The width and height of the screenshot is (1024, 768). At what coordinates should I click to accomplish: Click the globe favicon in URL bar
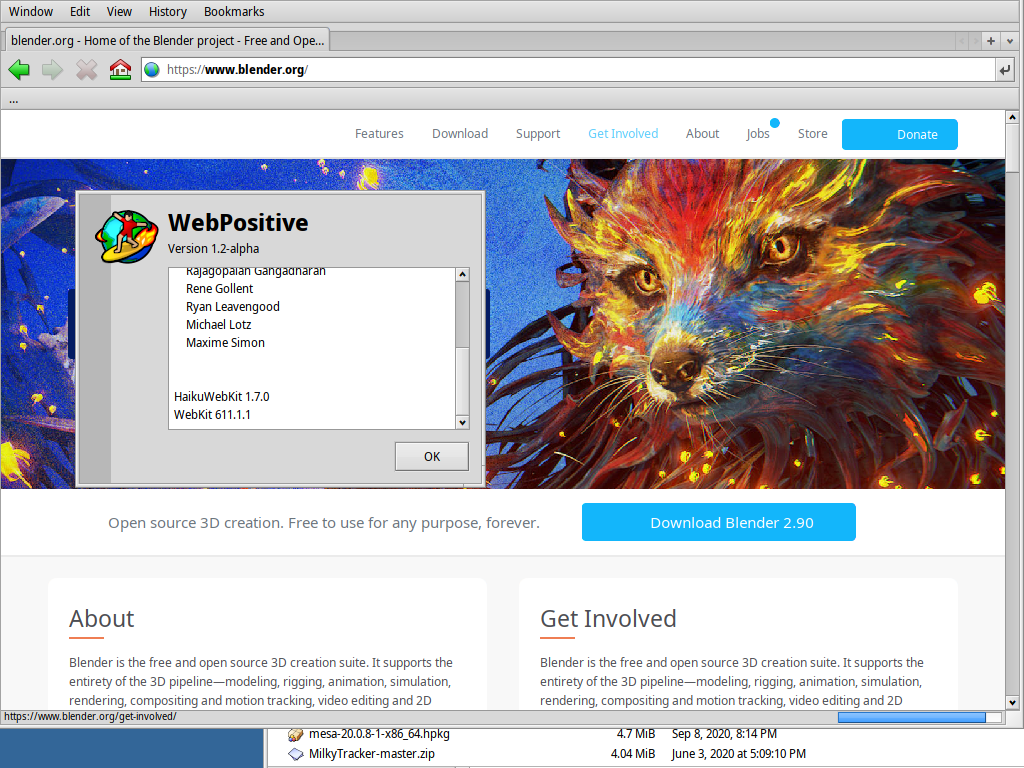152,69
